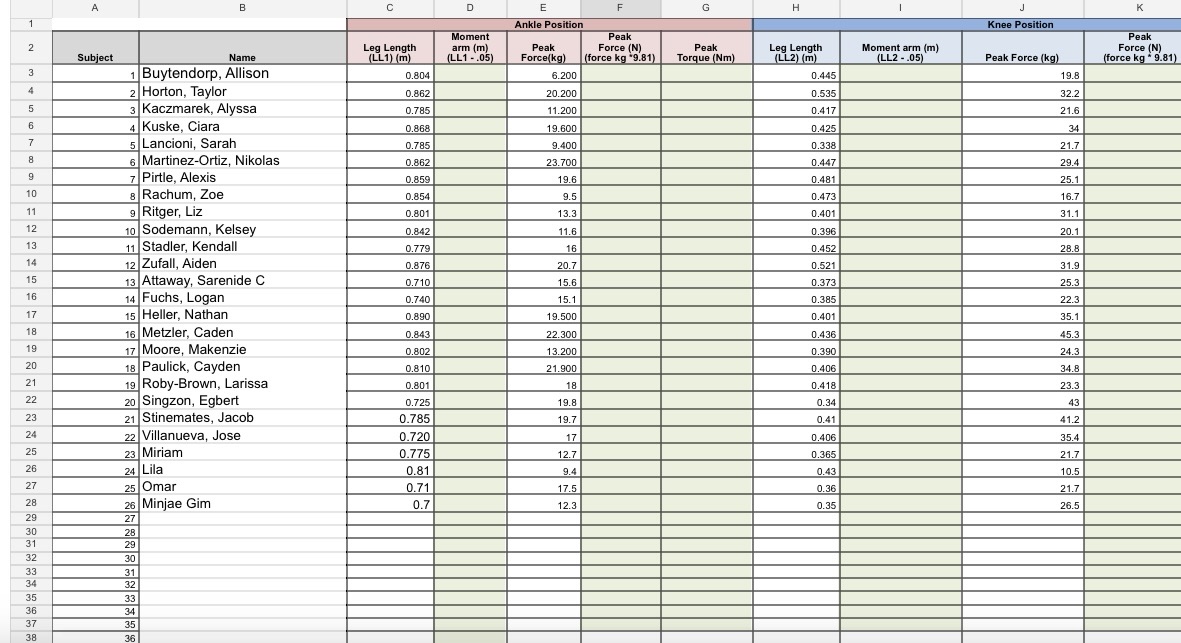Select the cell containing Heller, Nathan
Image resolution: width=1181 pixels, height=643 pixels.
point(243,315)
